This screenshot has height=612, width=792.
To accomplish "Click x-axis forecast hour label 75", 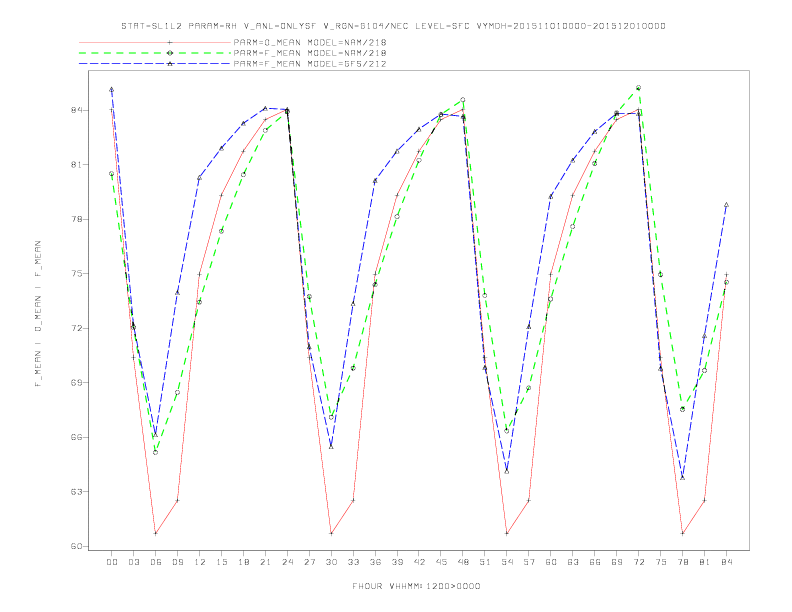I will point(661,562).
